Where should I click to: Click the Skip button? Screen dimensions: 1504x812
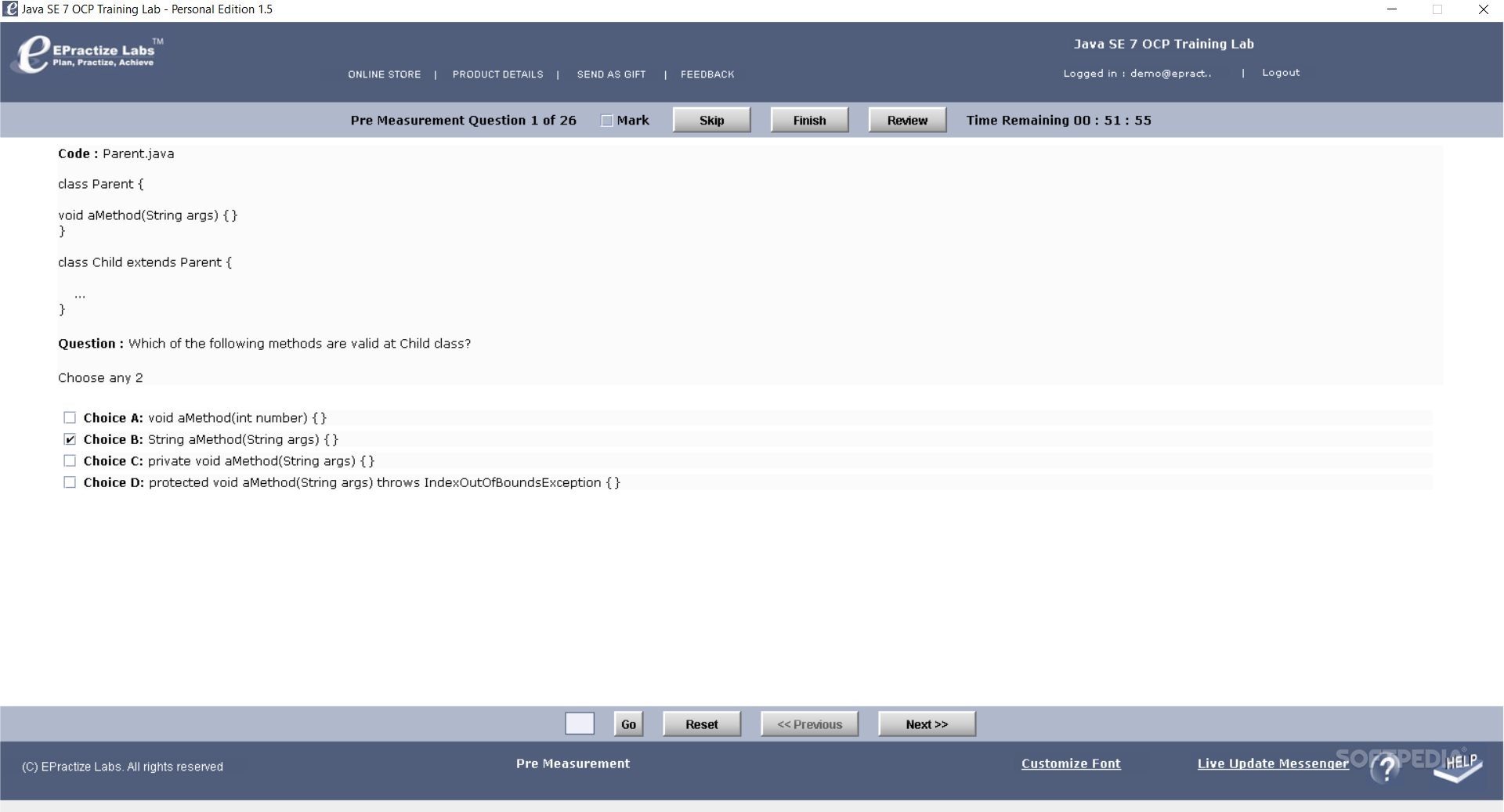click(x=711, y=120)
